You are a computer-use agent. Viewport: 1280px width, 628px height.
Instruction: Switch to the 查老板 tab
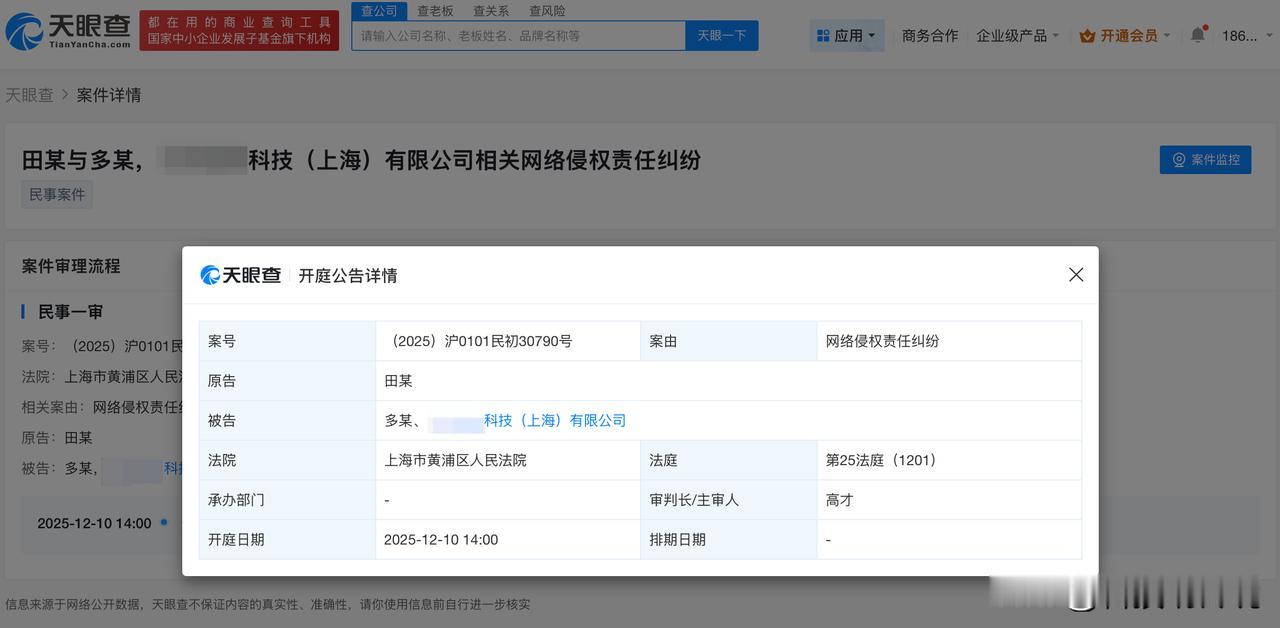click(435, 10)
